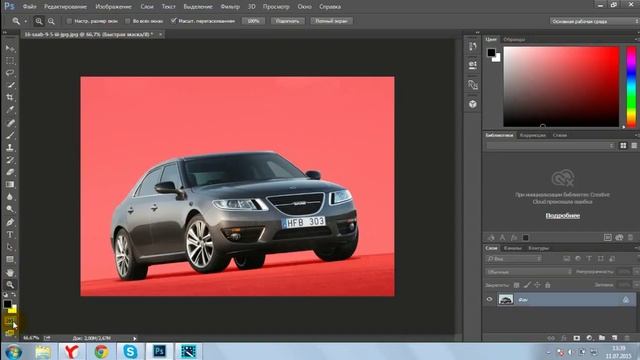Create a new layer

click(x=614, y=338)
